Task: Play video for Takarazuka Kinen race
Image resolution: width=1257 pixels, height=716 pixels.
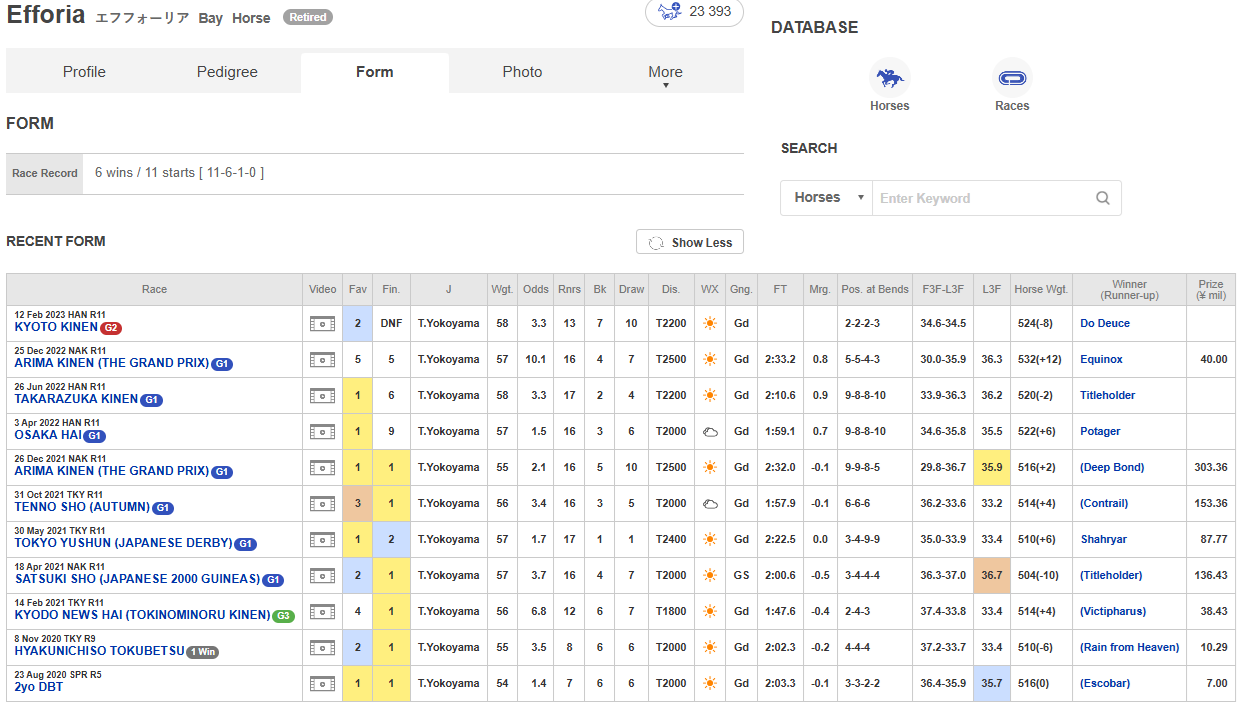Action: click(322, 396)
